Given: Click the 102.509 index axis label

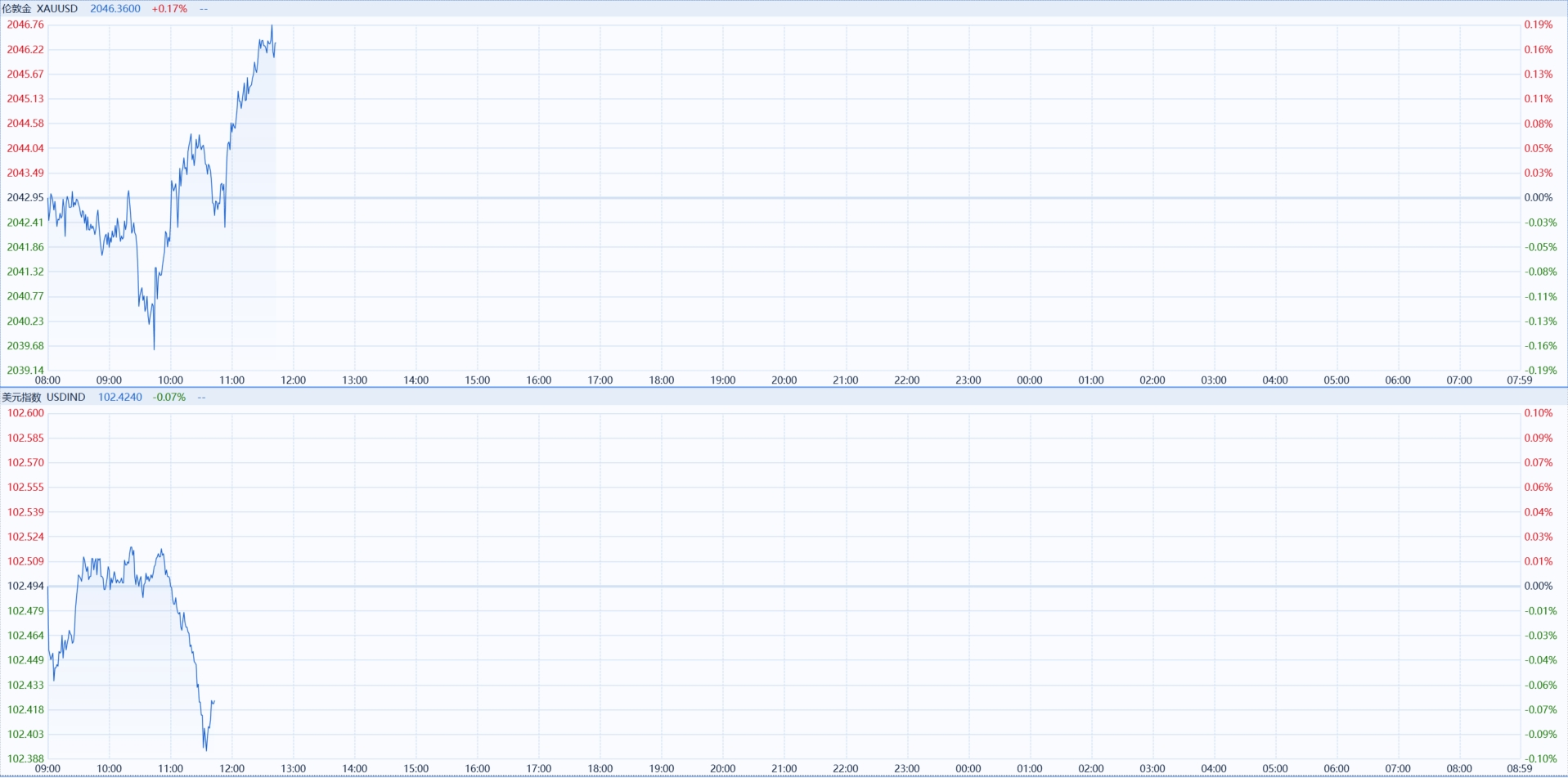Looking at the screenshot, I should click(x=25, y=562).
